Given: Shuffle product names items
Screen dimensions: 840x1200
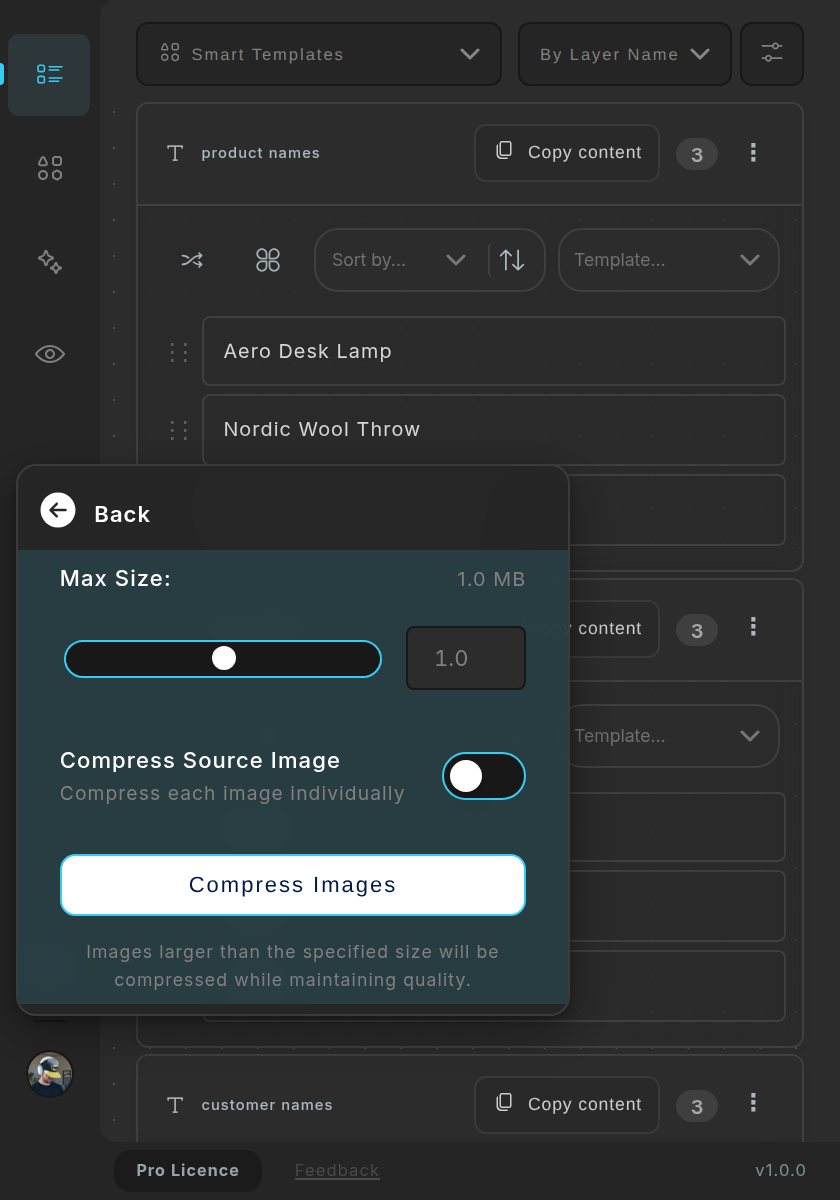Looking at the screenshot, I should [192, 260].
